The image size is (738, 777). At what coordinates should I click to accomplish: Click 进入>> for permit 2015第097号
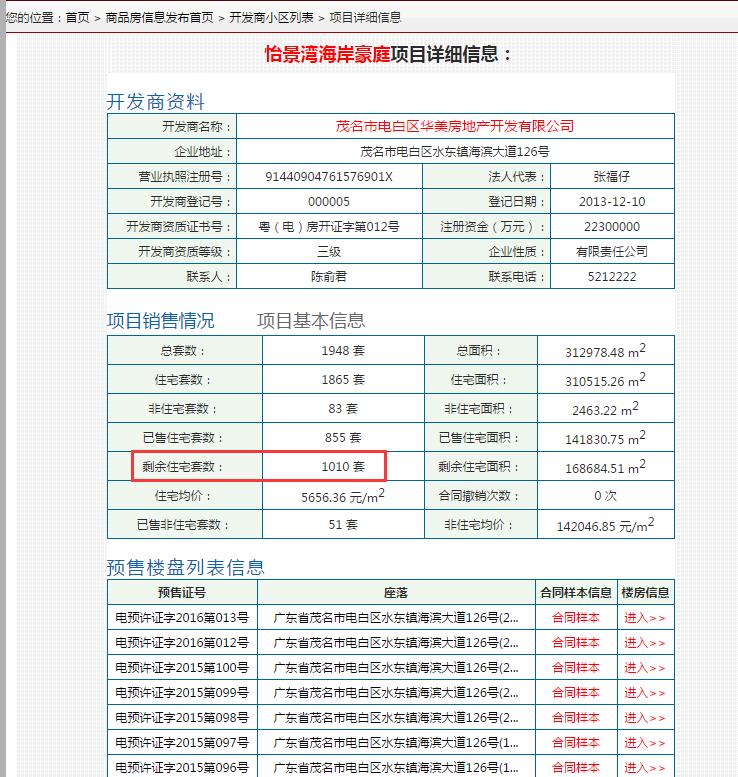(645, 743)
